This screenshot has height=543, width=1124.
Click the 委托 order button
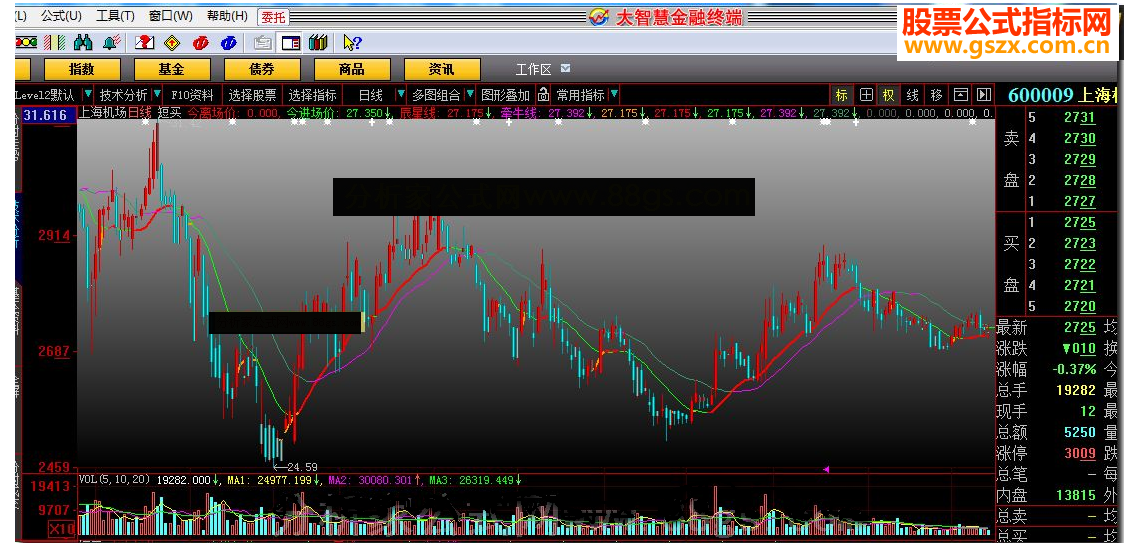[272, 17]
